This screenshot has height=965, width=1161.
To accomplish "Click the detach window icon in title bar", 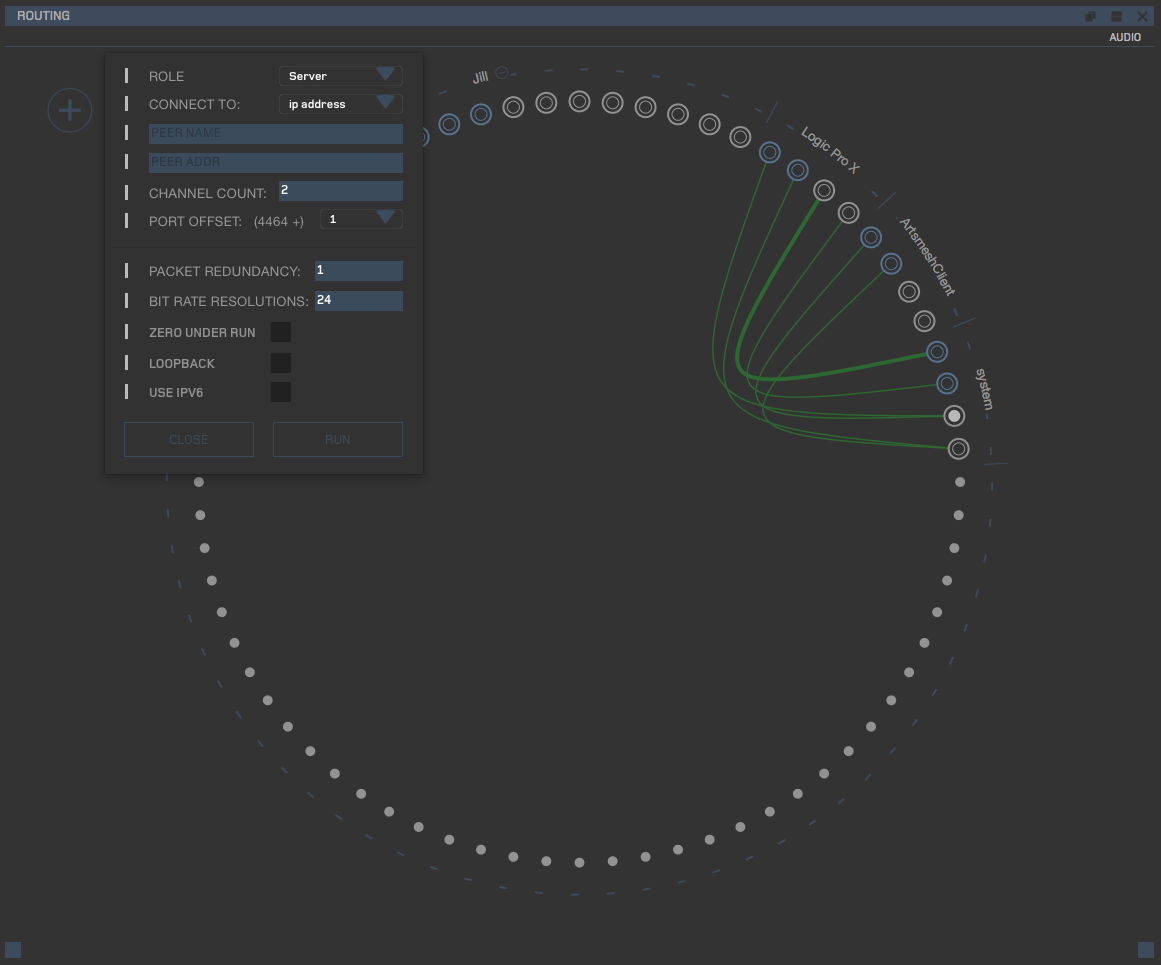I will click(x=1091, y=16).
